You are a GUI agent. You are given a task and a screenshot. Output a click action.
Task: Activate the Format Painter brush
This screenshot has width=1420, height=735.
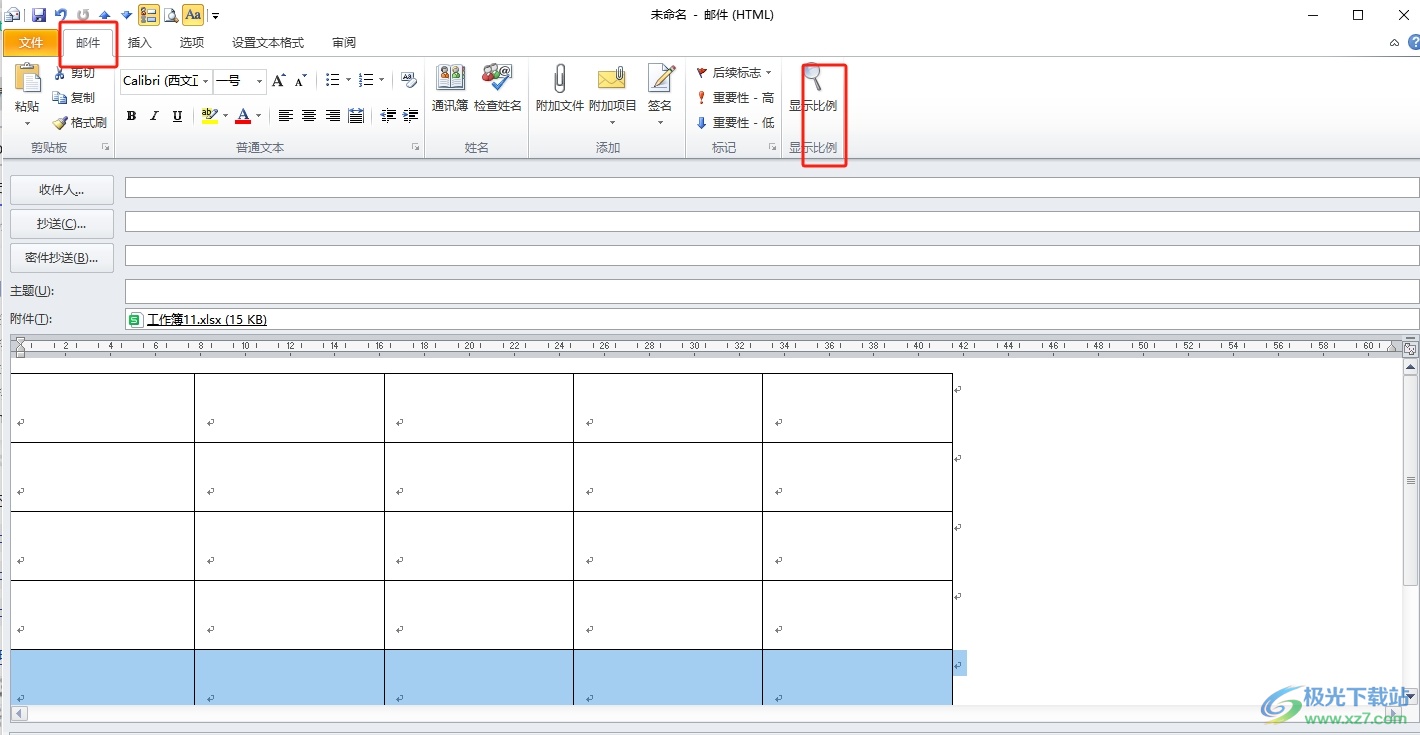point(81,123)
